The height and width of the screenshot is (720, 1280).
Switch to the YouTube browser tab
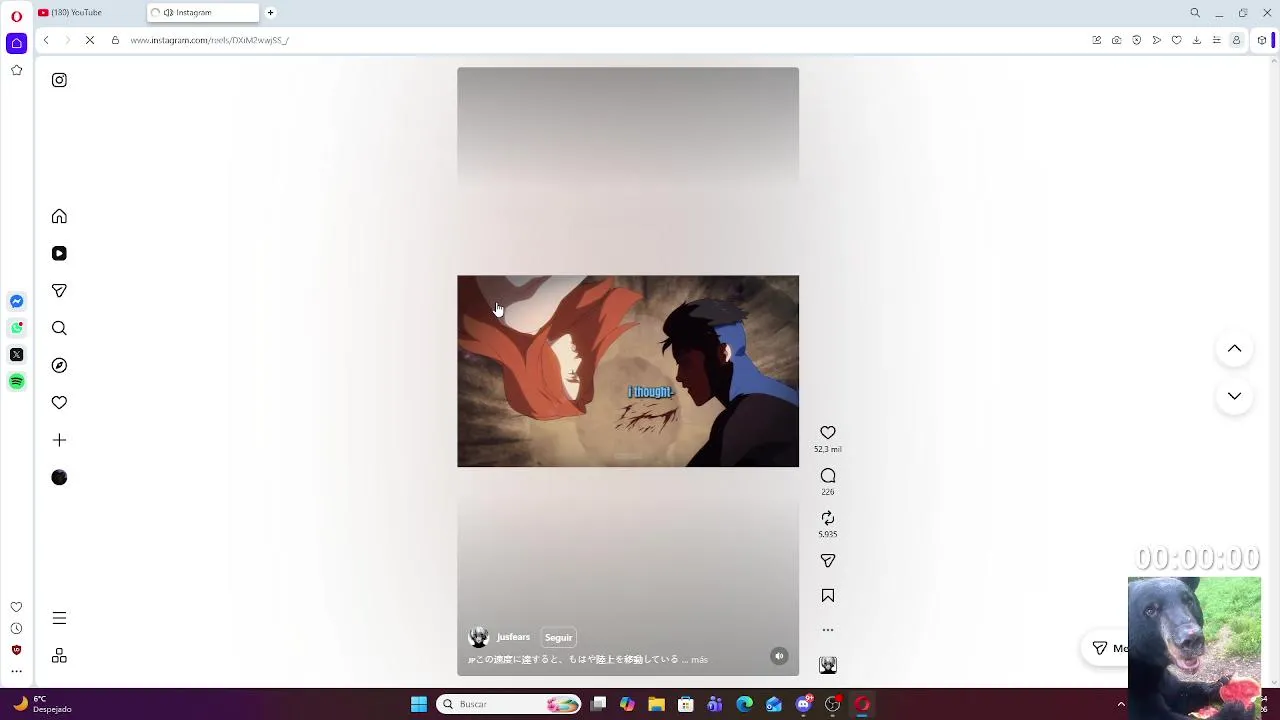pyautogui.click(x=88, y=13)
